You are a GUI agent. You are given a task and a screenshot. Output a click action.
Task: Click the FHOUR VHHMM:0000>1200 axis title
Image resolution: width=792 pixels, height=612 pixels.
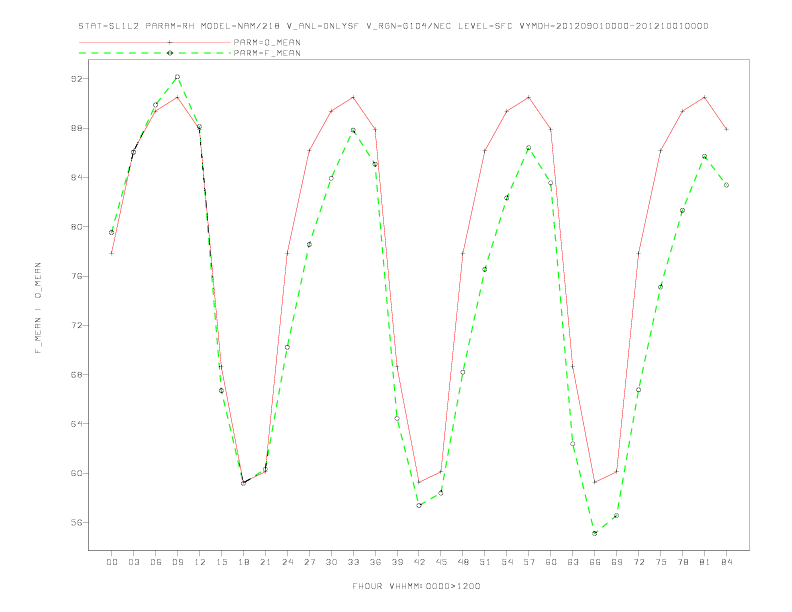point(416,586)
